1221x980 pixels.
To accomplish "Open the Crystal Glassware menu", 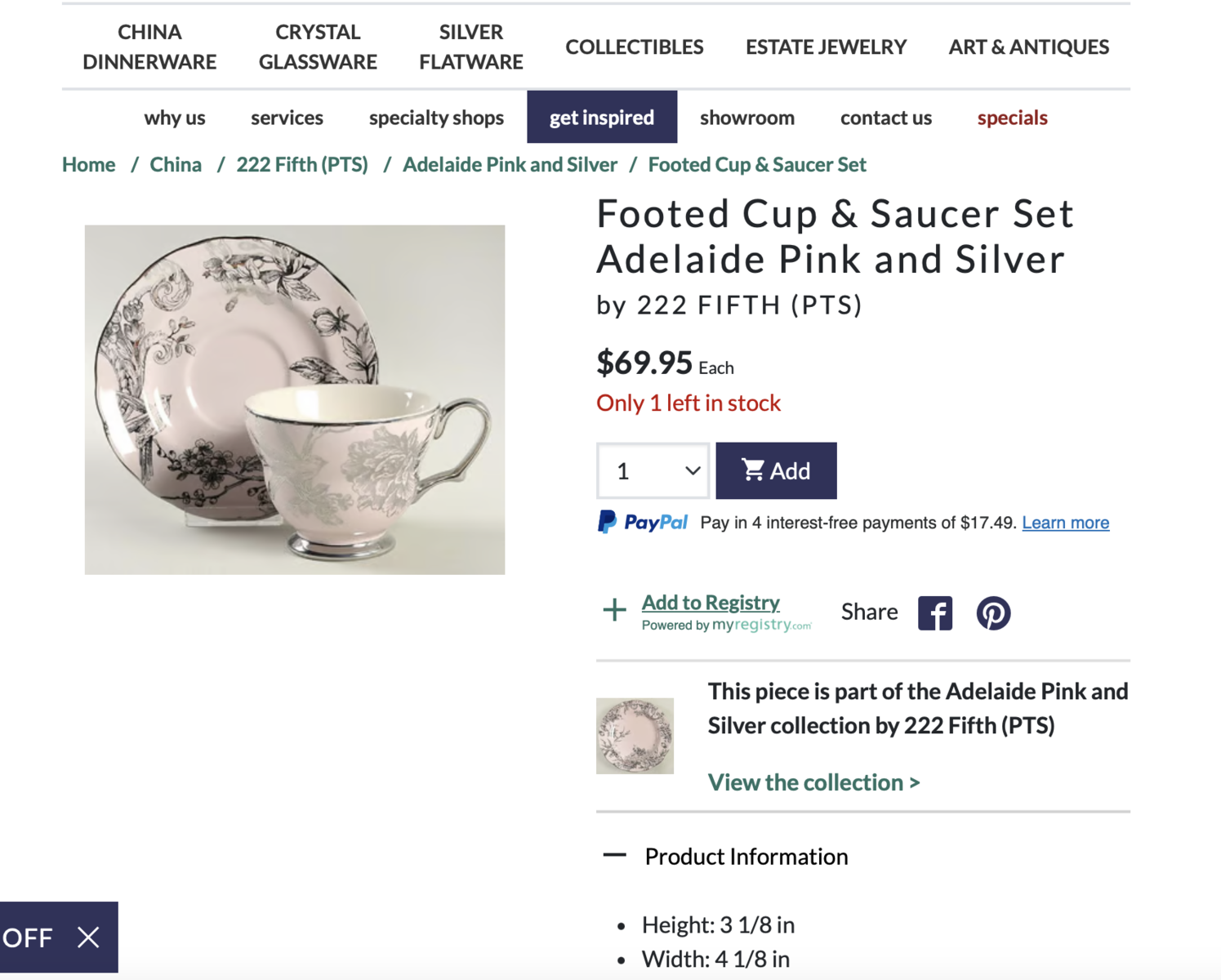I will click(318, 47).
